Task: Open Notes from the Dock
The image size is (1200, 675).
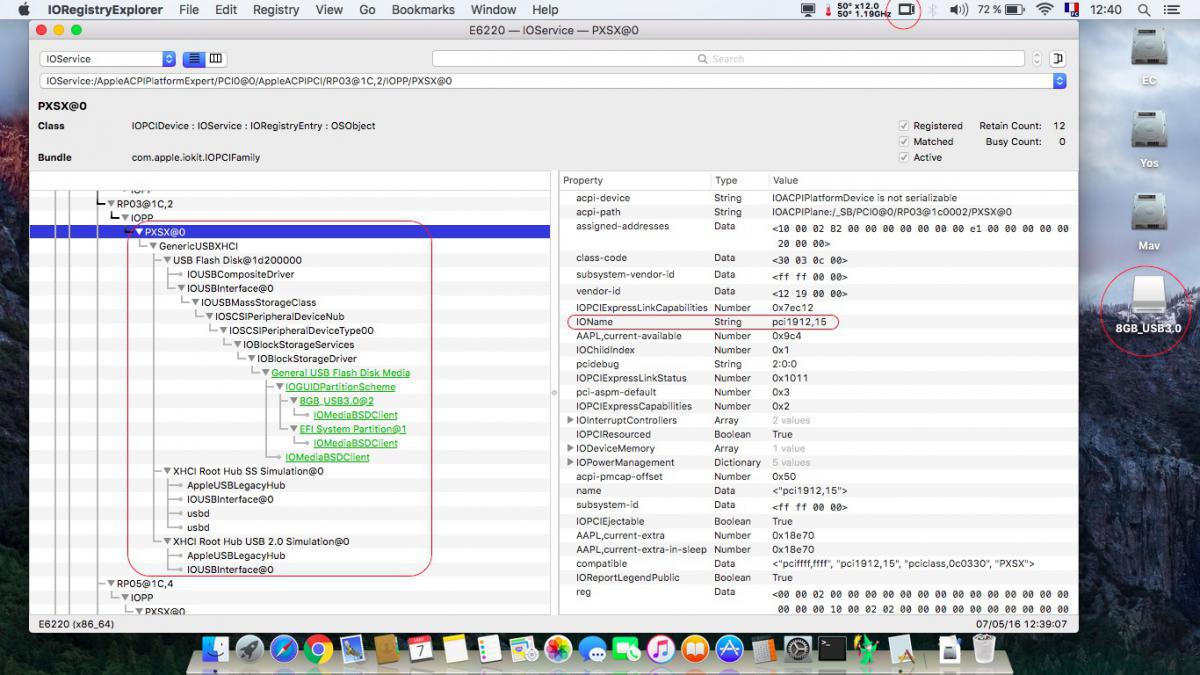Action: (x=455, y=649)
